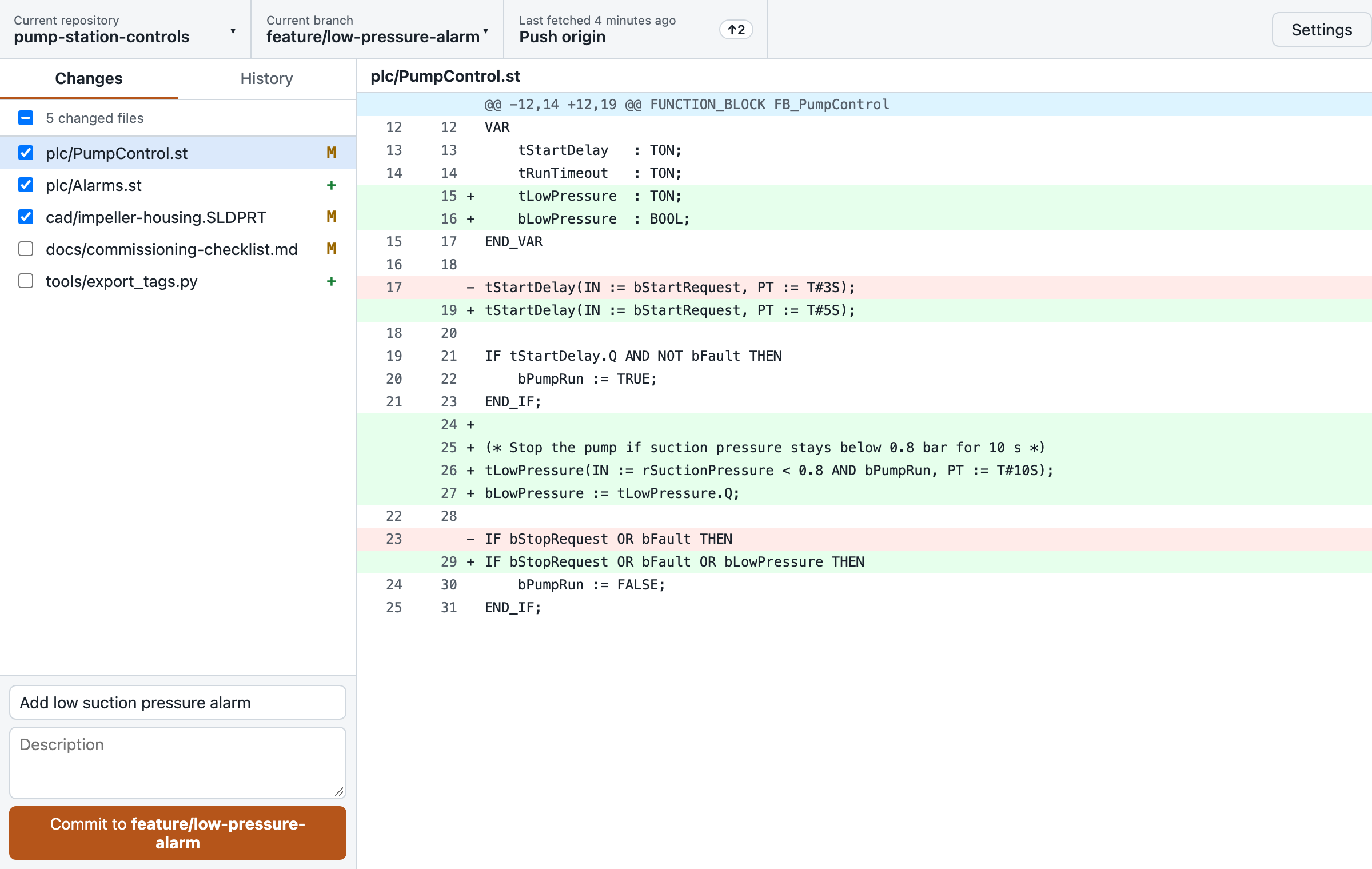This screenshot has height=869, width=1372.
Task: Click the push count badge with up arrow
Action: click(736, 30)
